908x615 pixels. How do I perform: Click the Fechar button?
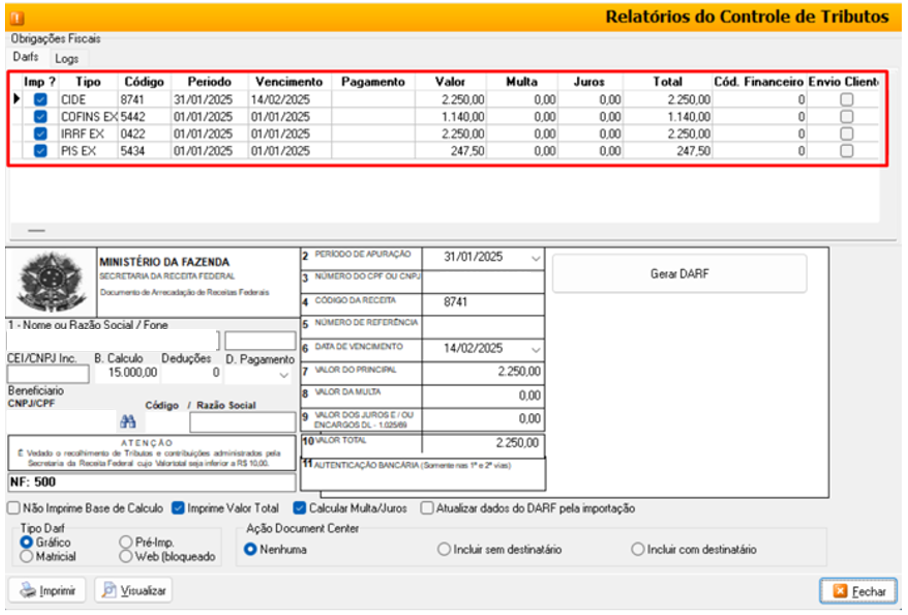click(x=858, y=591)
